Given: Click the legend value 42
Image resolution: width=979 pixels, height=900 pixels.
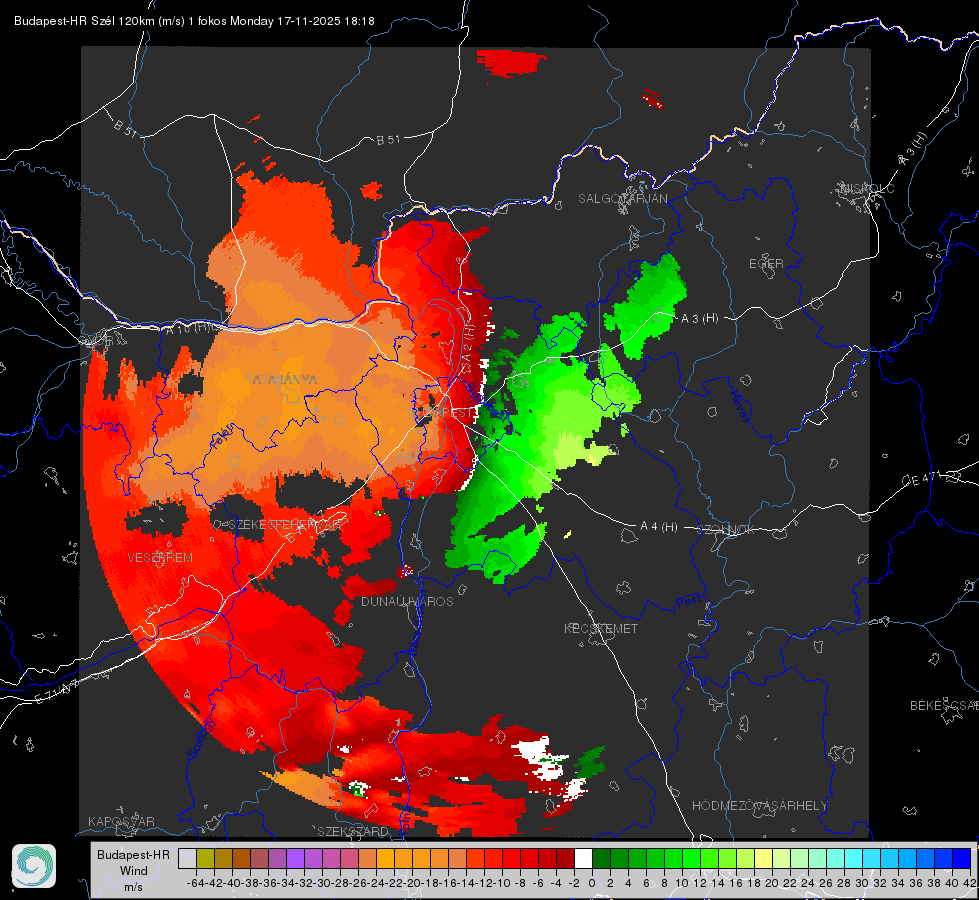Looking at the screenshot, I should click(970, 883).
